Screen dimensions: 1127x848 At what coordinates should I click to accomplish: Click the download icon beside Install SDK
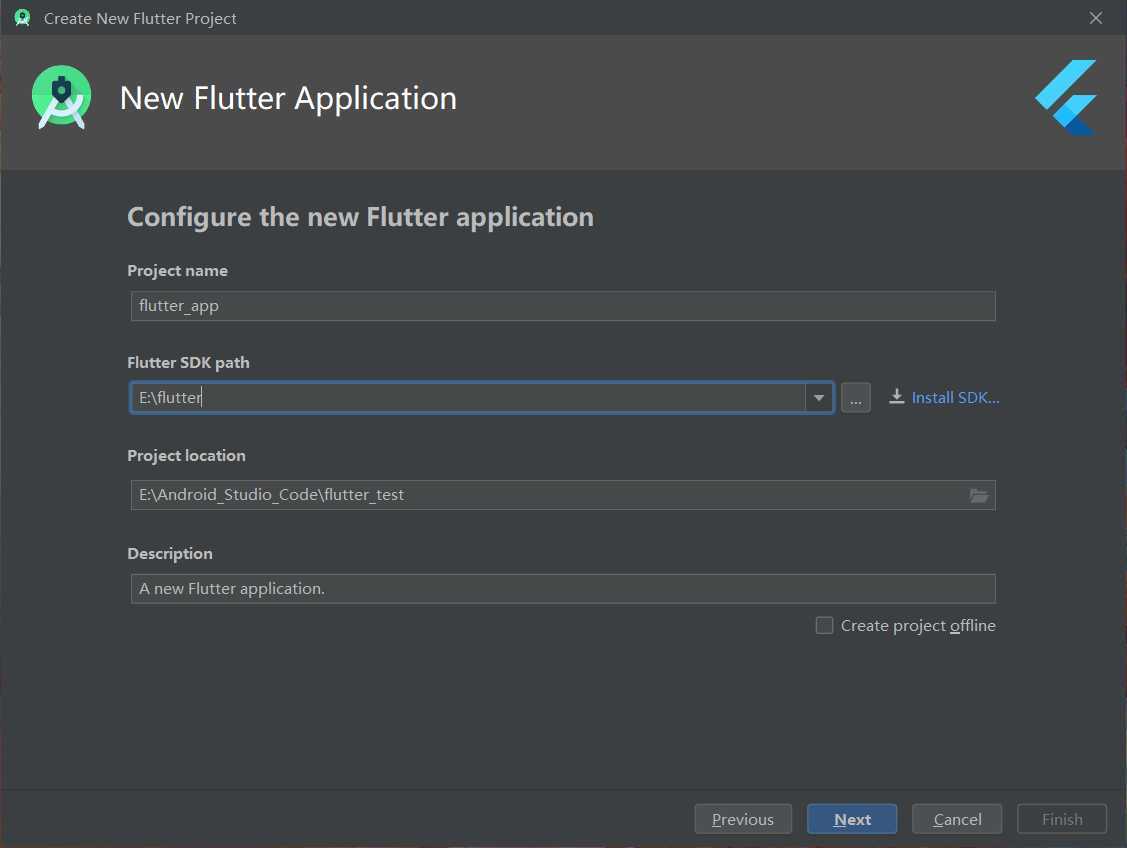click(896, 397)
